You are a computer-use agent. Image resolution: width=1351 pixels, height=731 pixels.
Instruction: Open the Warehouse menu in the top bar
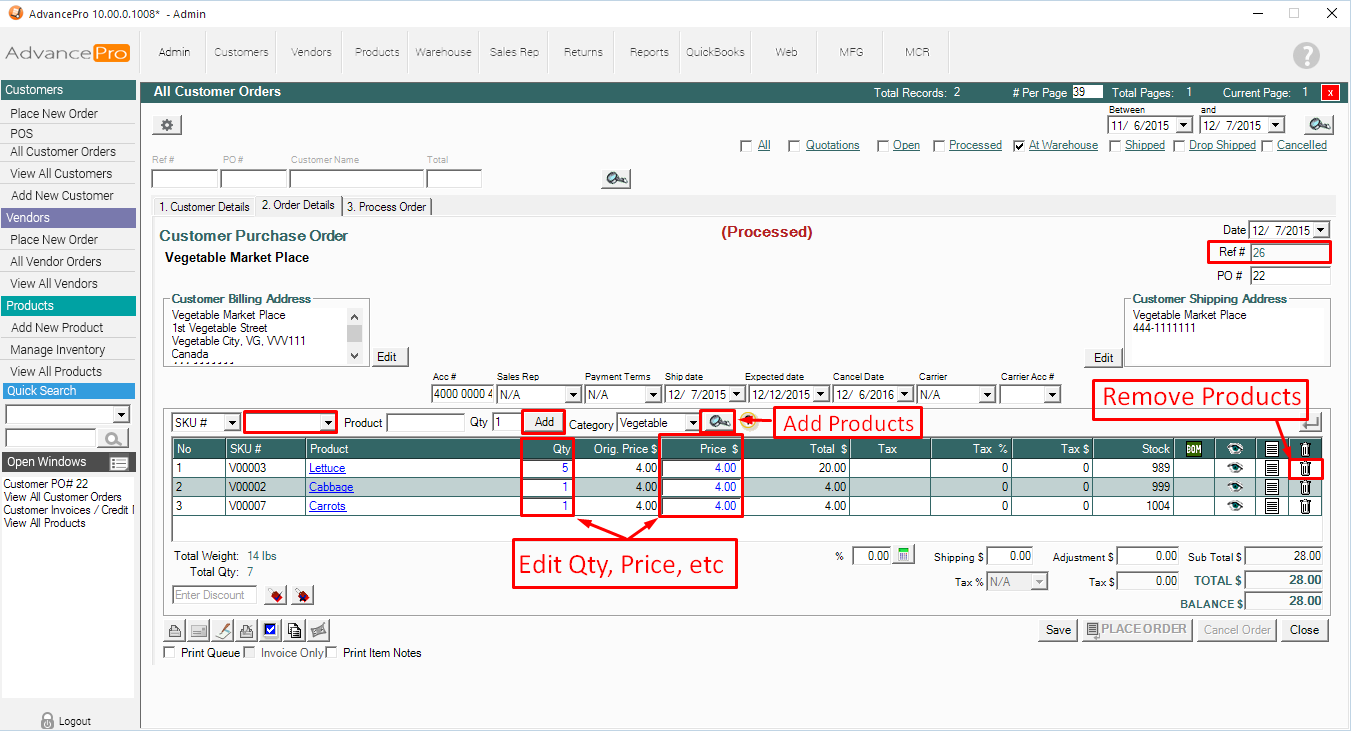[443, 52]
